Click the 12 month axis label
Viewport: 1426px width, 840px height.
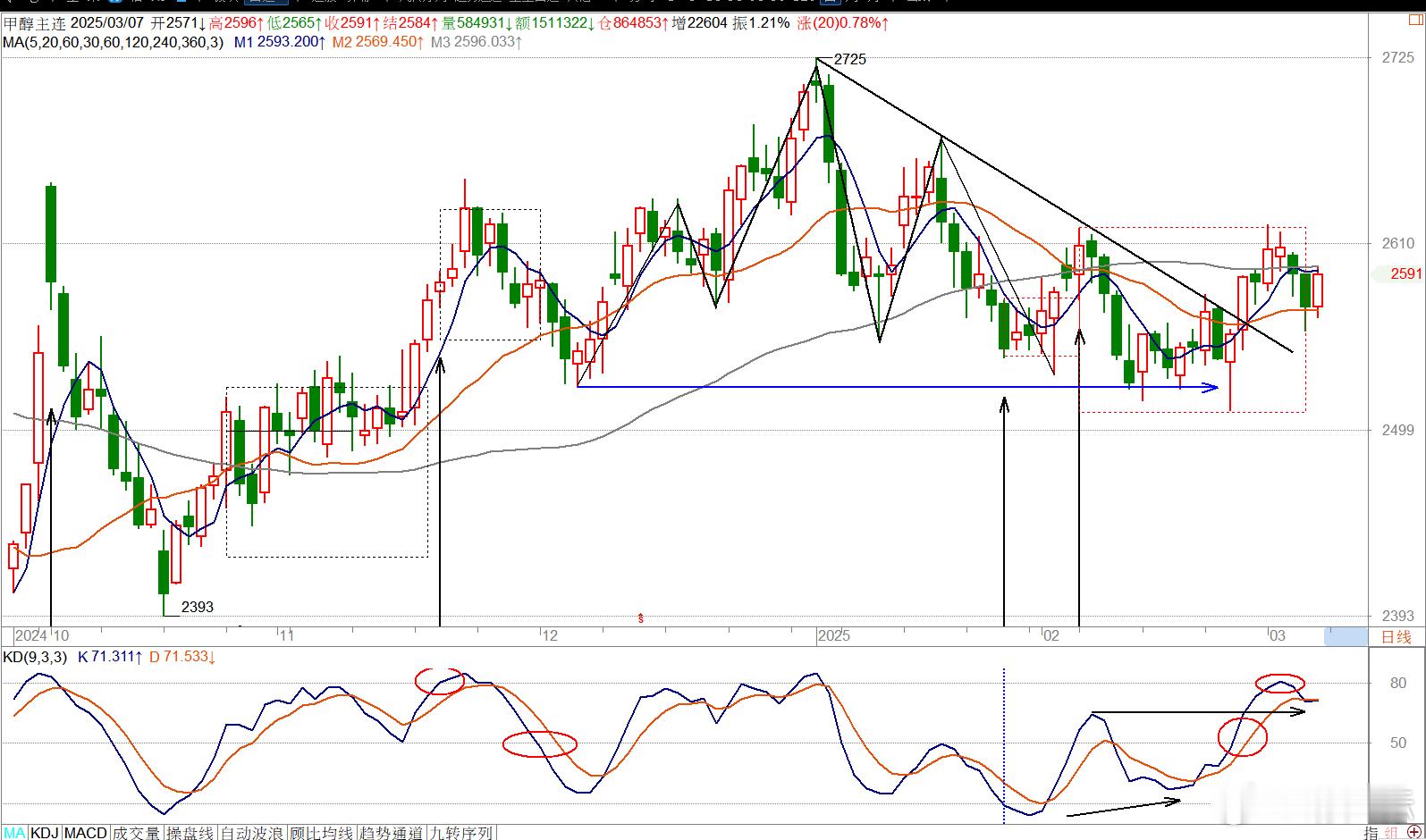coord(550,635)
